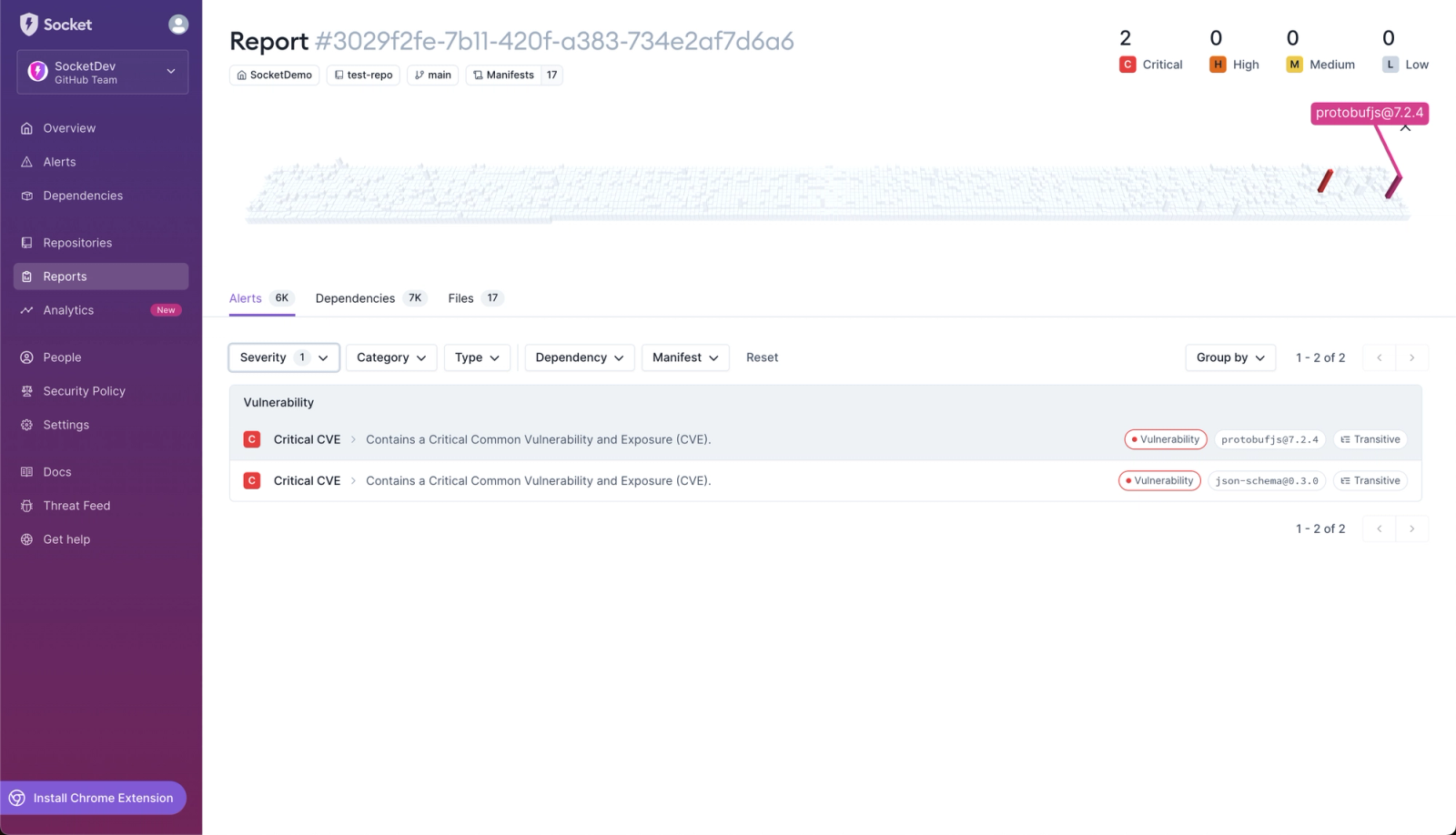Expand the json-schema Critical CVE row
The width and height of the screenshot is (1456, 835).
[x=825, y=481]
